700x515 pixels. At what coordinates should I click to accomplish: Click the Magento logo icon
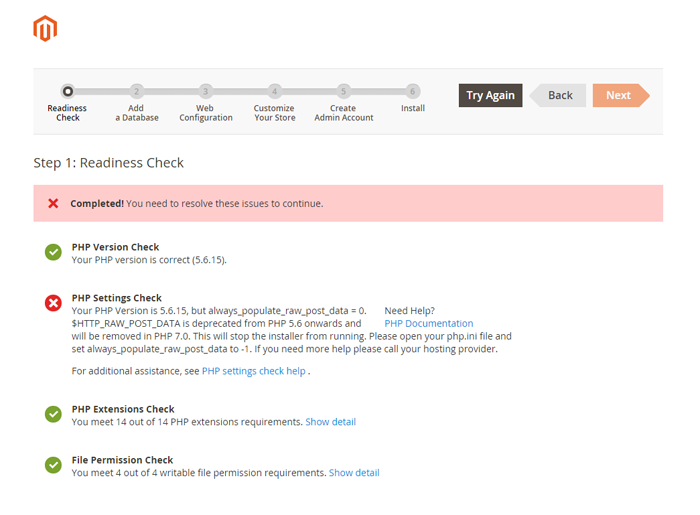point(45,29)
